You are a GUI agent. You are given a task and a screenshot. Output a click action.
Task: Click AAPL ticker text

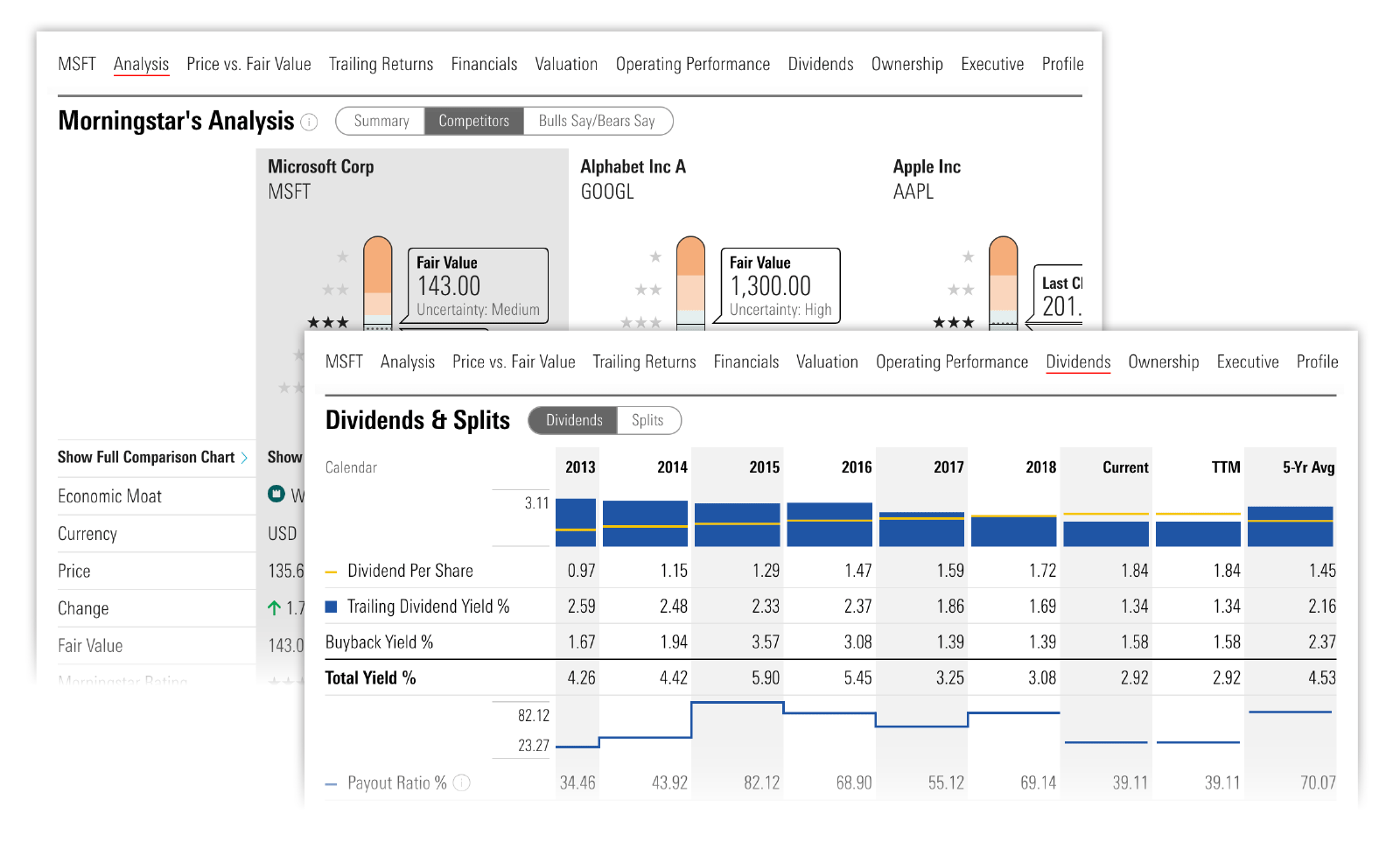(x=913, y=192)
